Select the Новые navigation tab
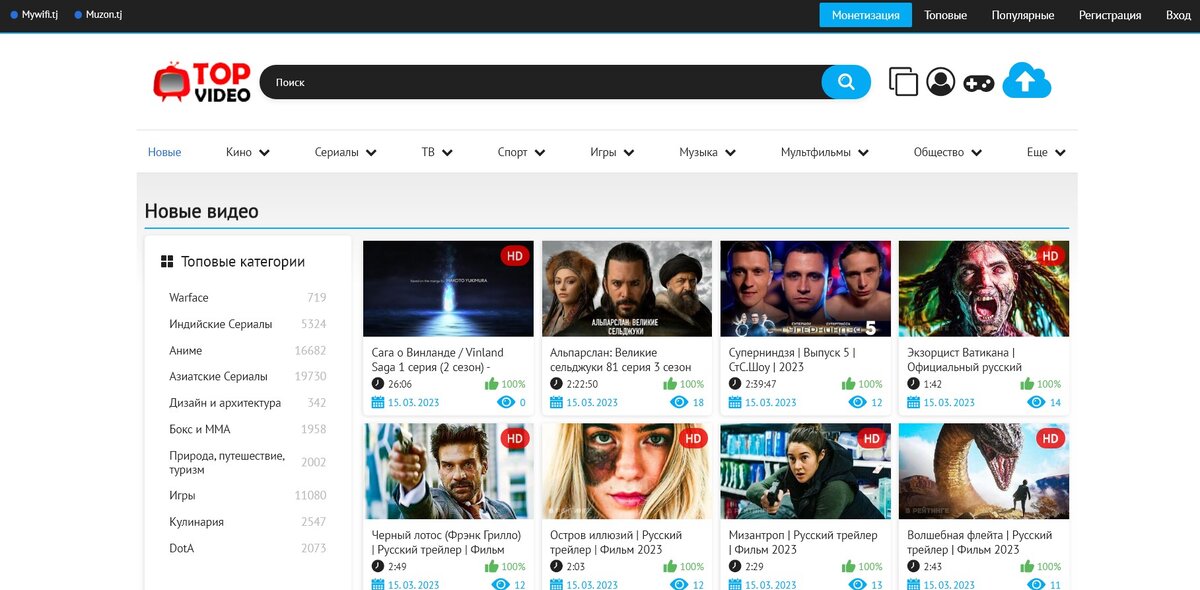The width and height of the screenshot is (1200, 590). [164, 152]
